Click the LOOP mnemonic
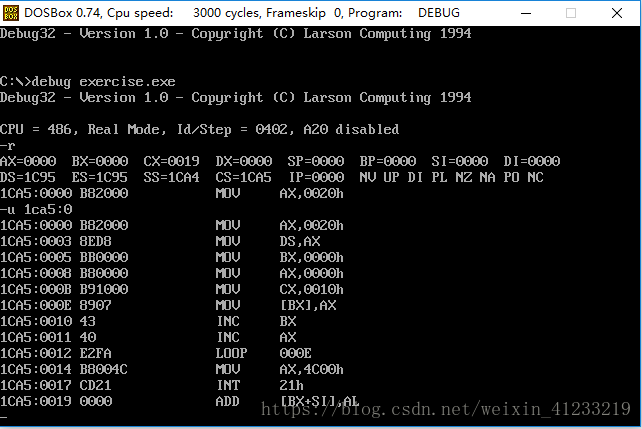 [x=232, y=353]
